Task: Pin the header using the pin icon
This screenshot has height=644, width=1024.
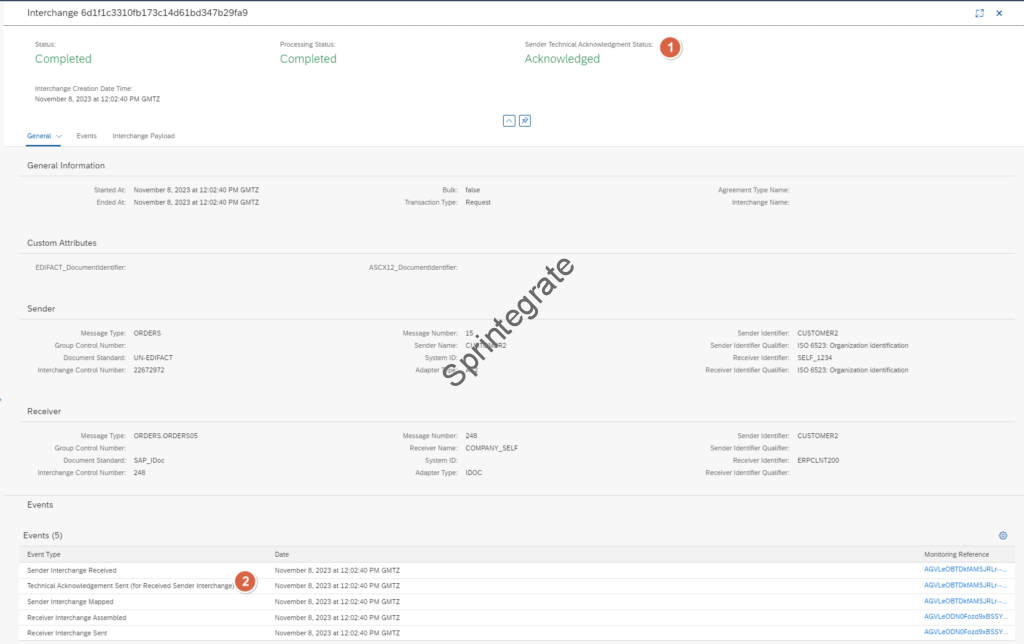Action: 525,120
